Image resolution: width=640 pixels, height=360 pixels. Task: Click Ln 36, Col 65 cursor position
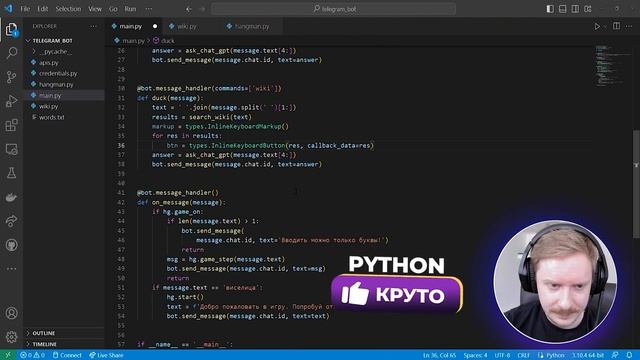(x=439, y=355)
